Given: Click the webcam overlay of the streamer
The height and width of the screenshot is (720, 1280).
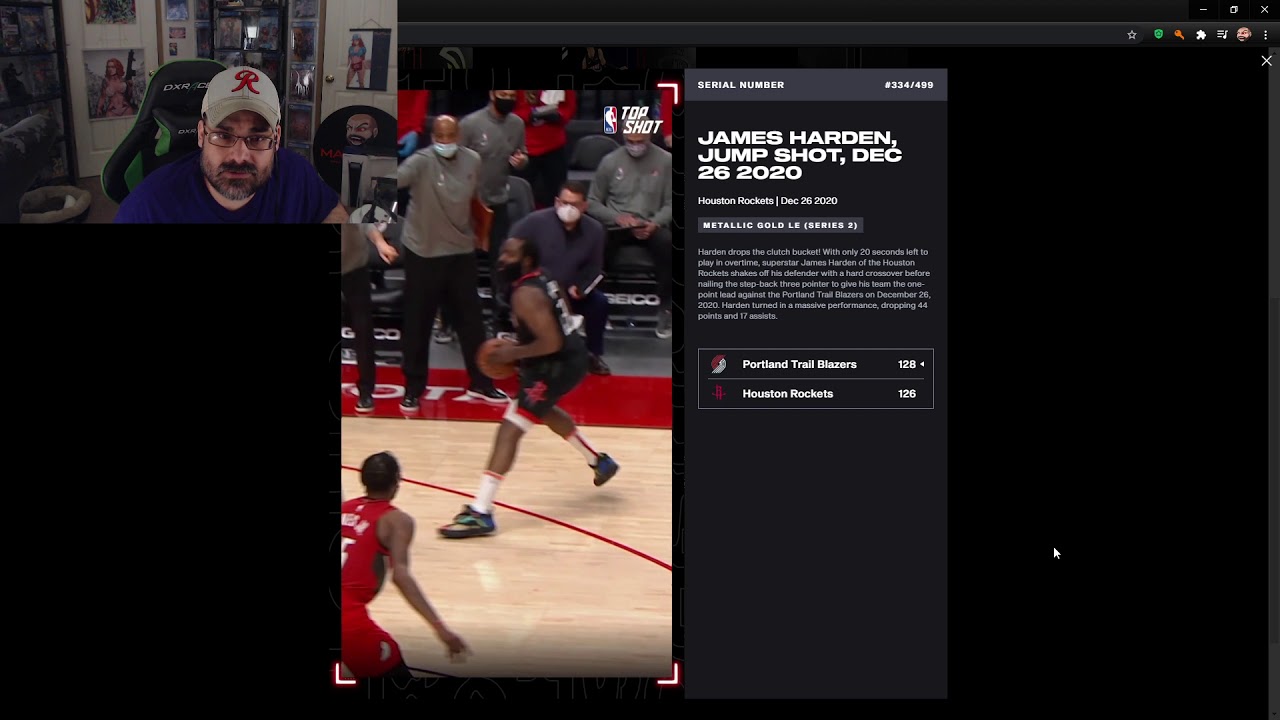Looking at the screenshot, I should tap(198, 111).
